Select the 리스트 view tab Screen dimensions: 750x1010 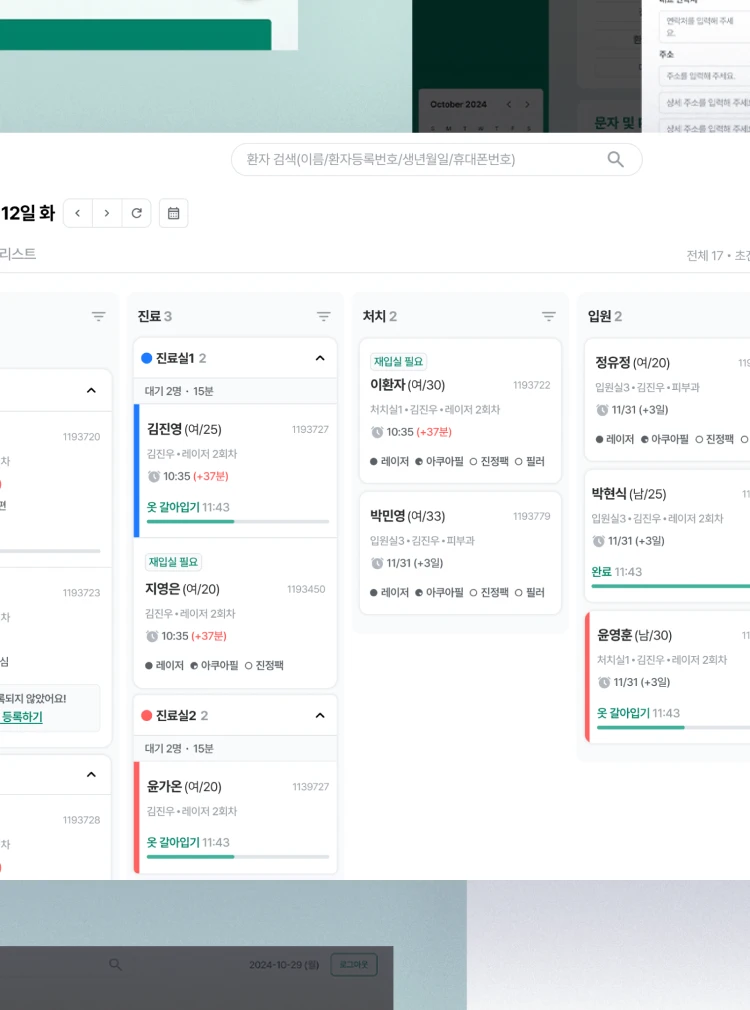[18, 254]
